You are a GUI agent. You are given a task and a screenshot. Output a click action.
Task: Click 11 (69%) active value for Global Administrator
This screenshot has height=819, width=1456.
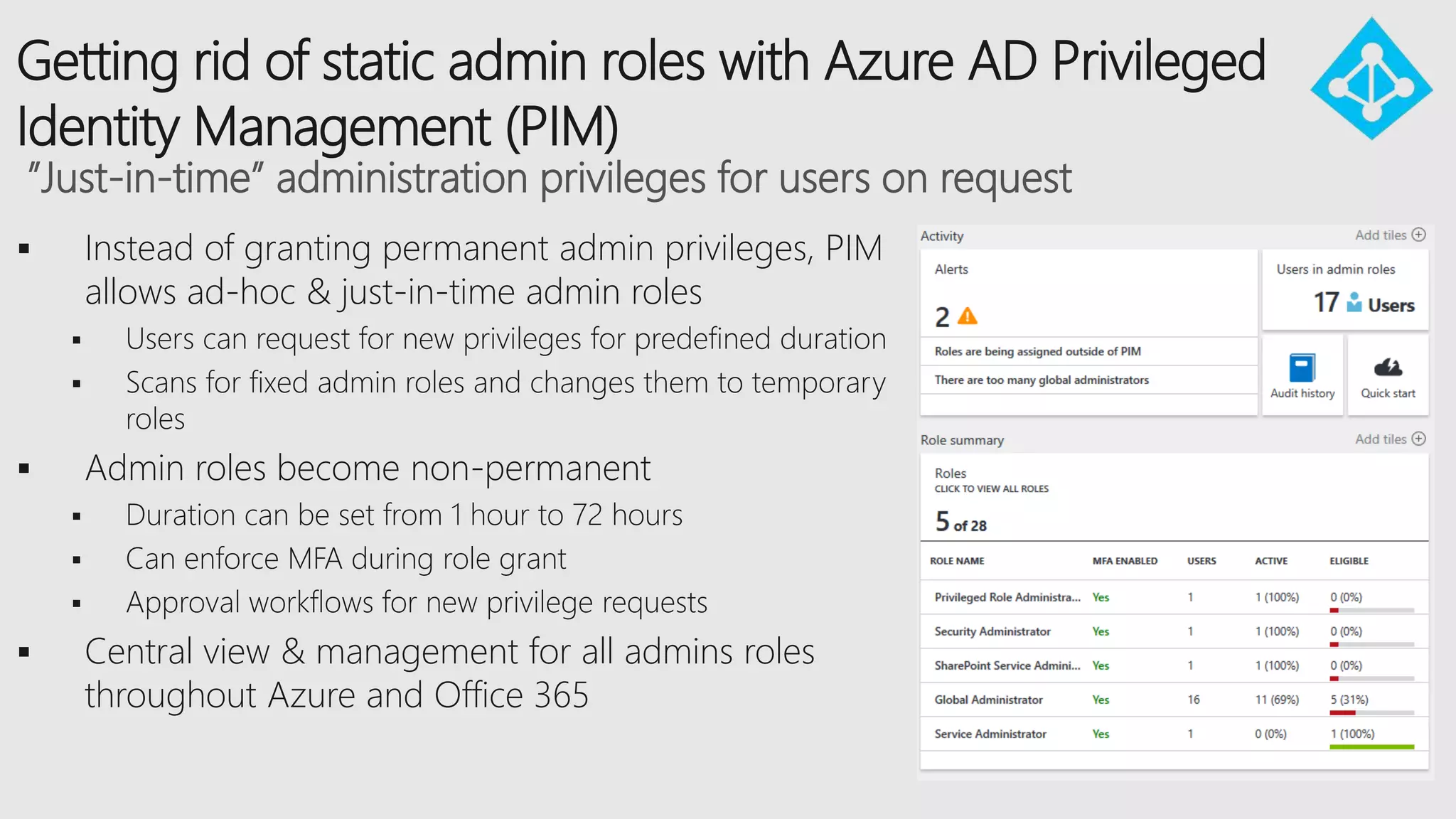click(1277, 700)
